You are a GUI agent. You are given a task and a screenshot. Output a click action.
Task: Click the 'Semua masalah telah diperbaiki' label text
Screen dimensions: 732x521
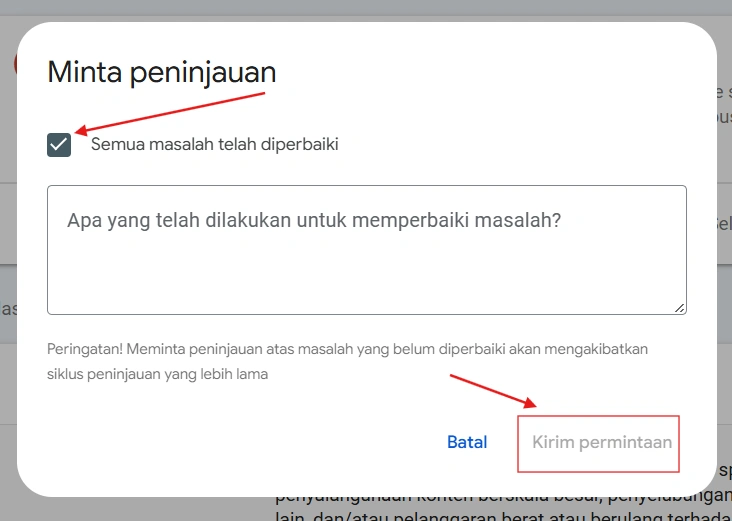pyautogui.click(x=214, y=144)
